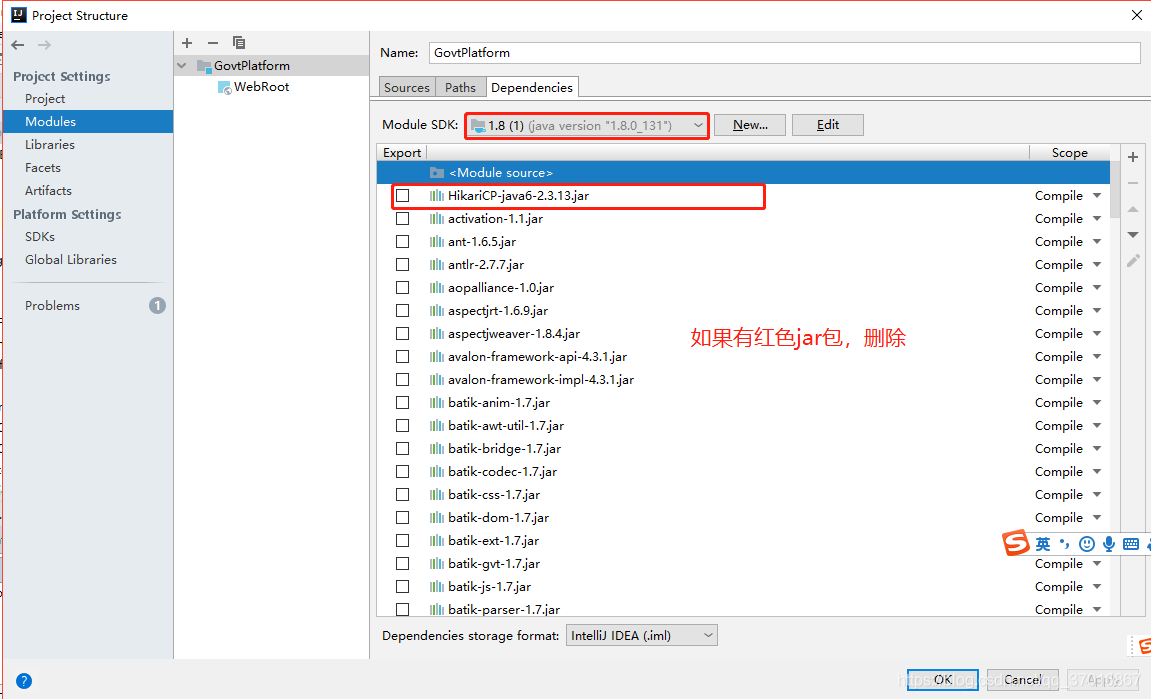Open Facets in sidebar
Screen dimensions: 1151x699
43,167
